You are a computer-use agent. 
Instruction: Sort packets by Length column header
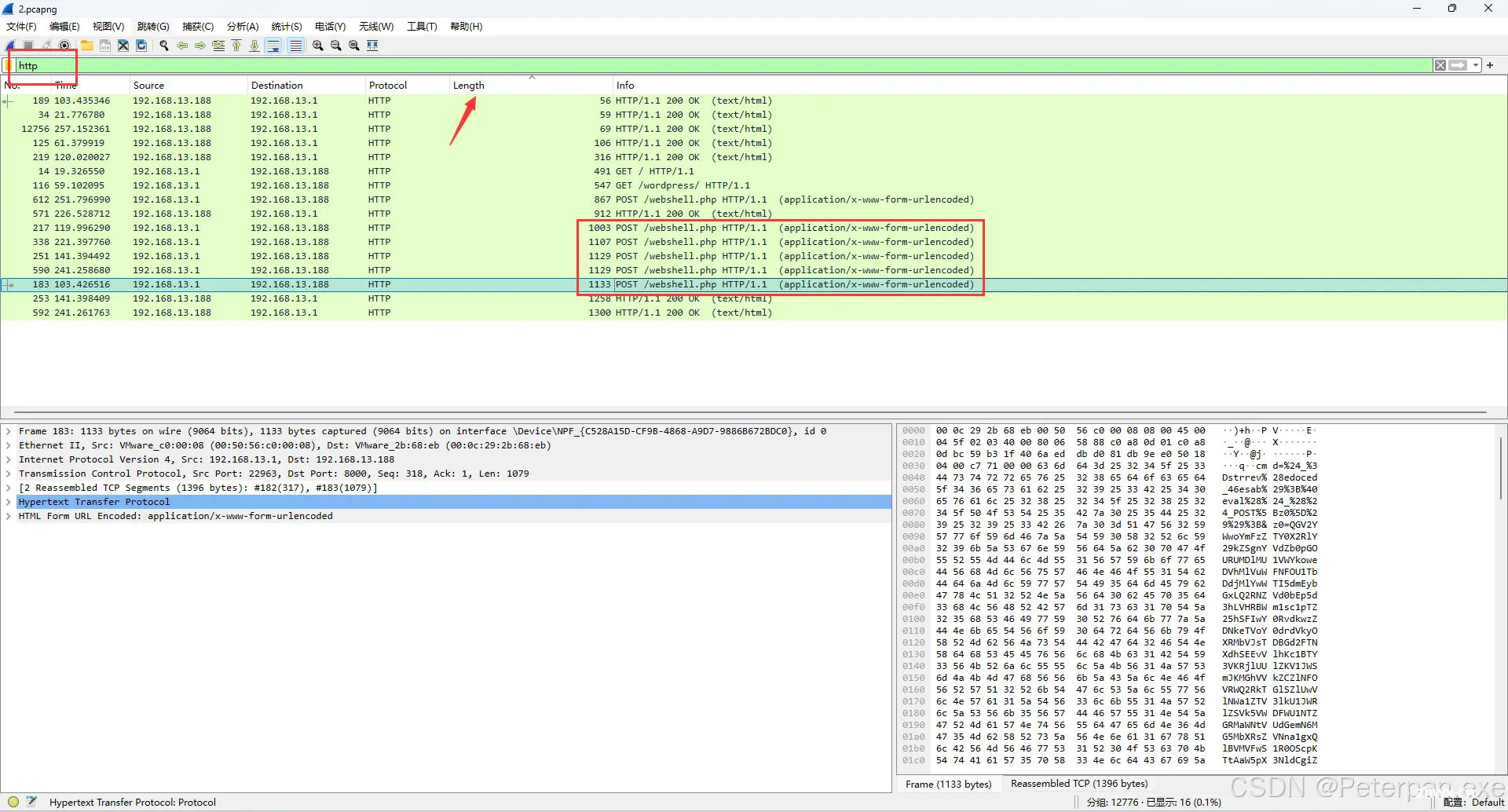(530, 85)
